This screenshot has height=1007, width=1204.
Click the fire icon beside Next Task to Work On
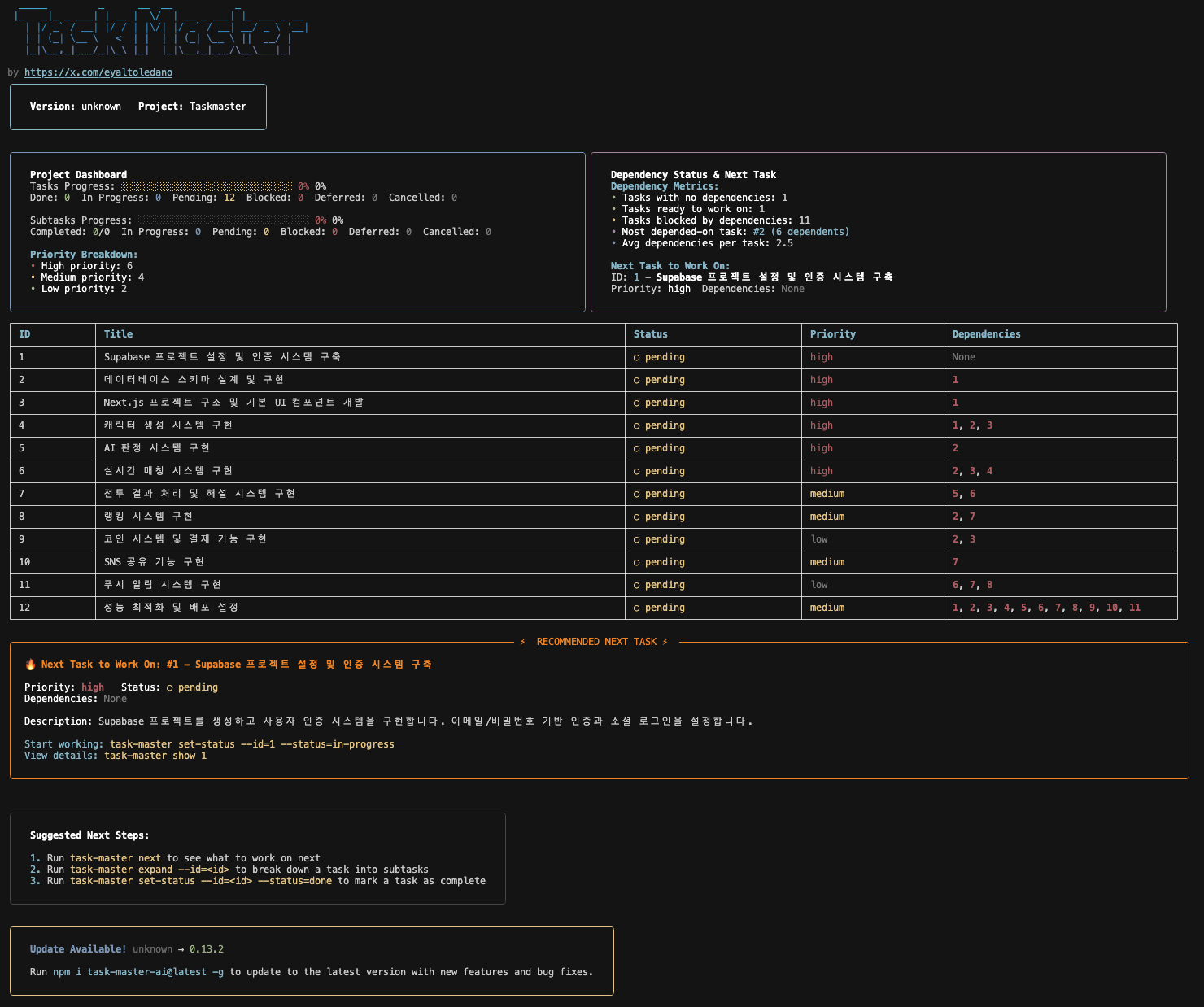point(30,665)
